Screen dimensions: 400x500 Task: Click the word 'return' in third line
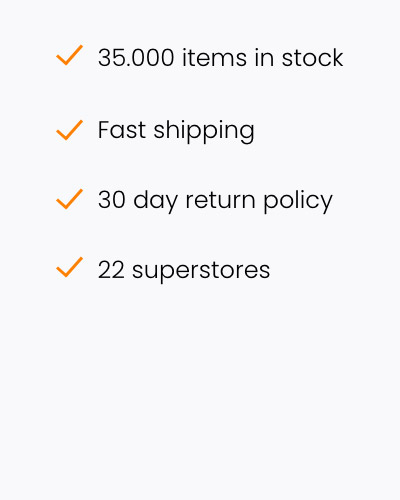click(220, 201)
